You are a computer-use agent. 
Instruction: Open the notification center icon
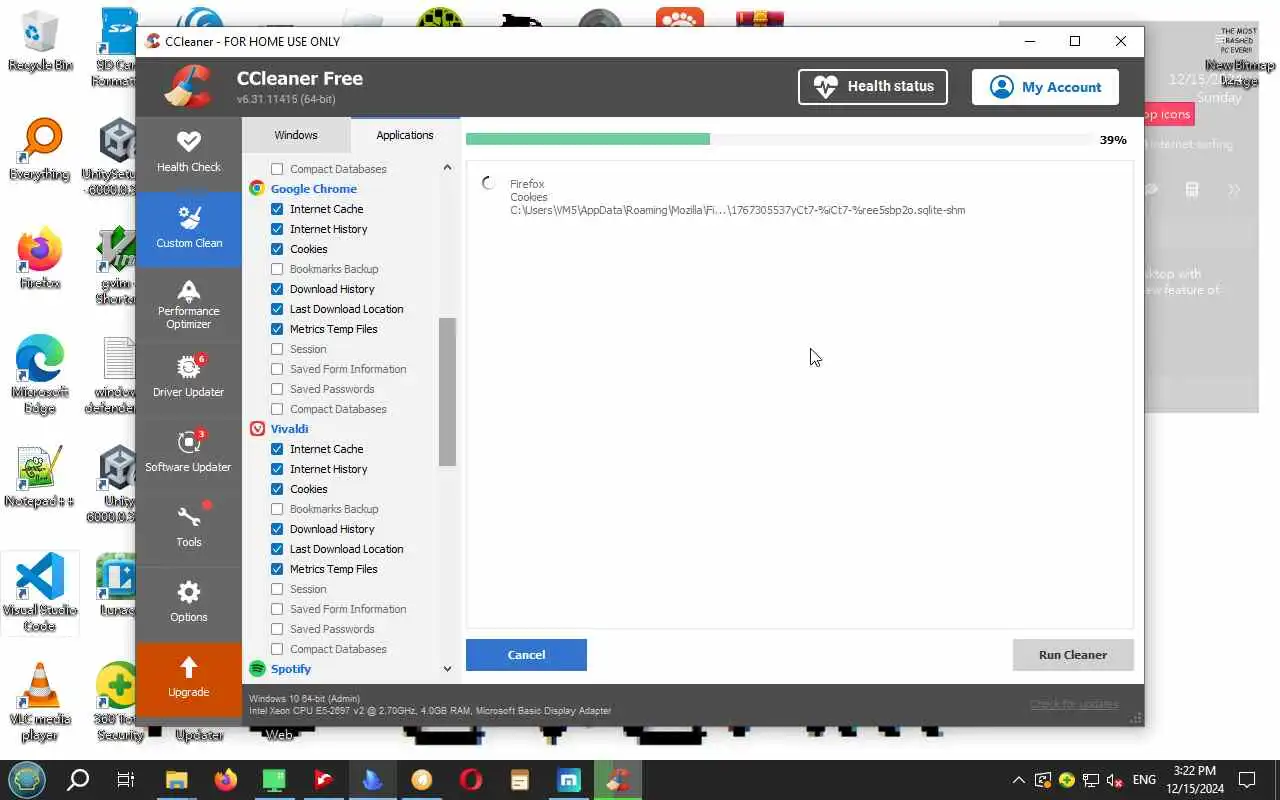pos(1247,779)
